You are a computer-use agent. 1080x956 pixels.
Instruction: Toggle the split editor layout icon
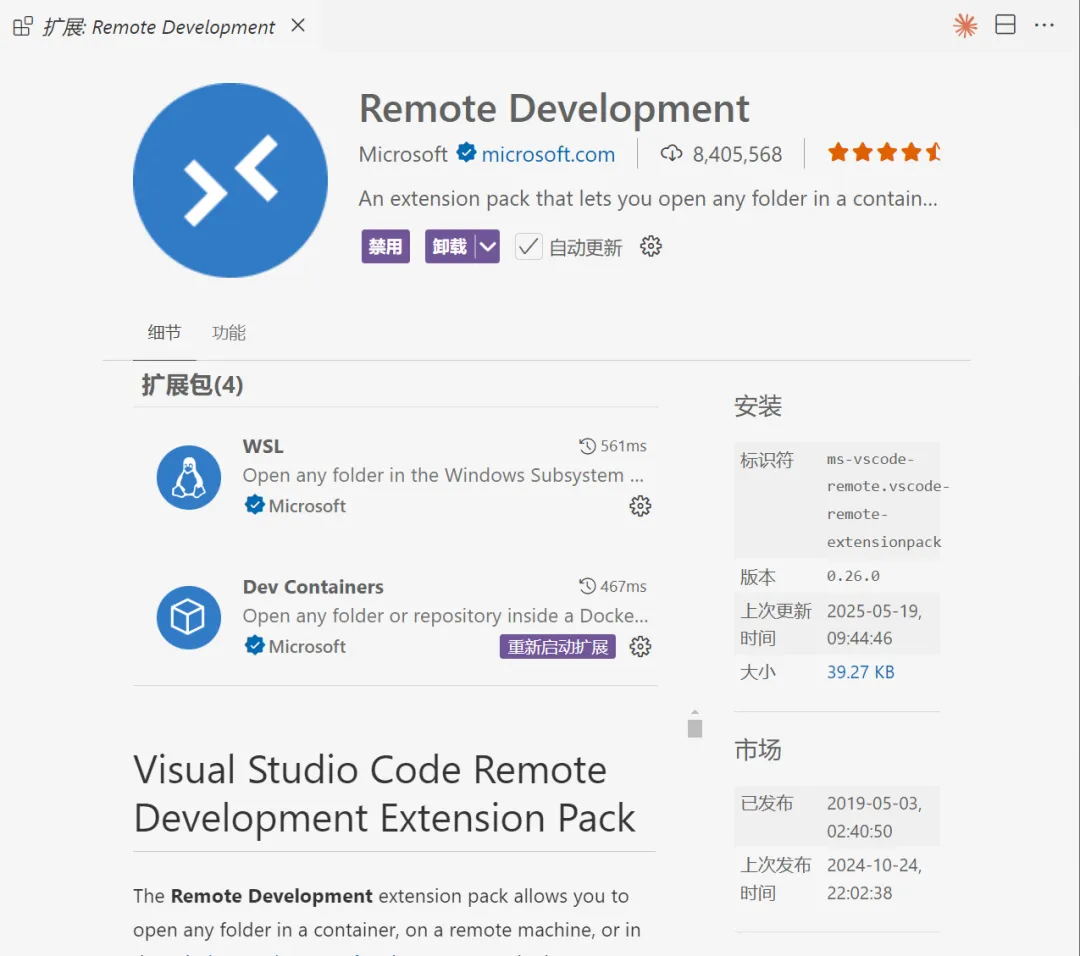tap(1005, 25)
